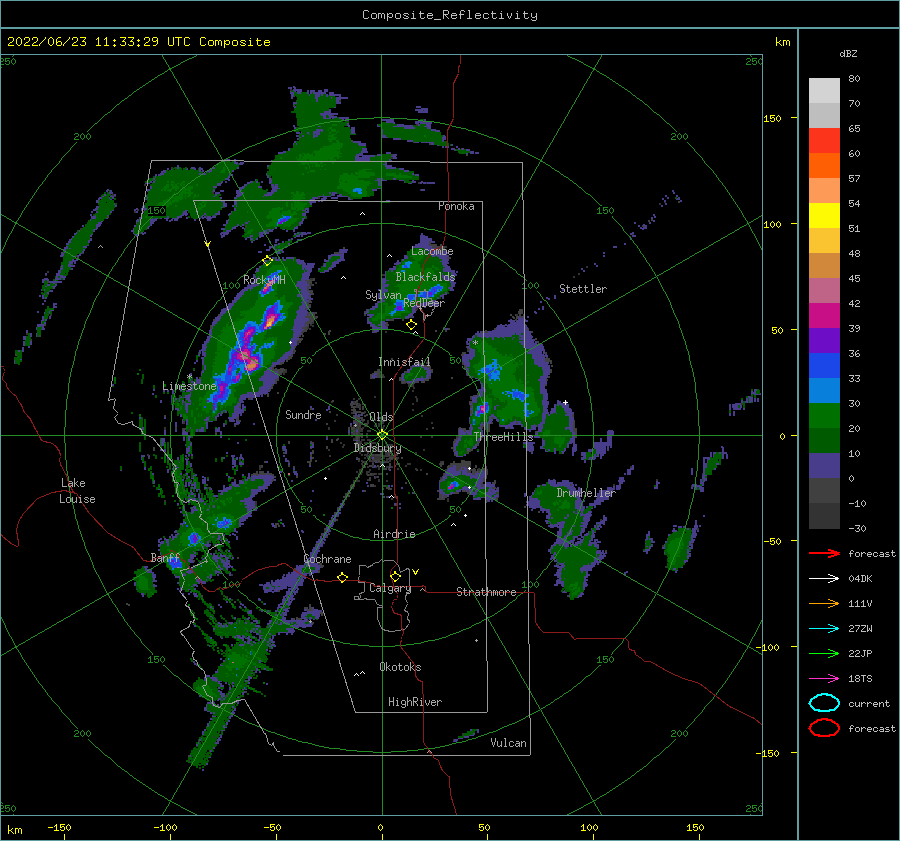
Task: Click the 2022/06/23 11:33:29 UTC timestamp
Action: 98,42
